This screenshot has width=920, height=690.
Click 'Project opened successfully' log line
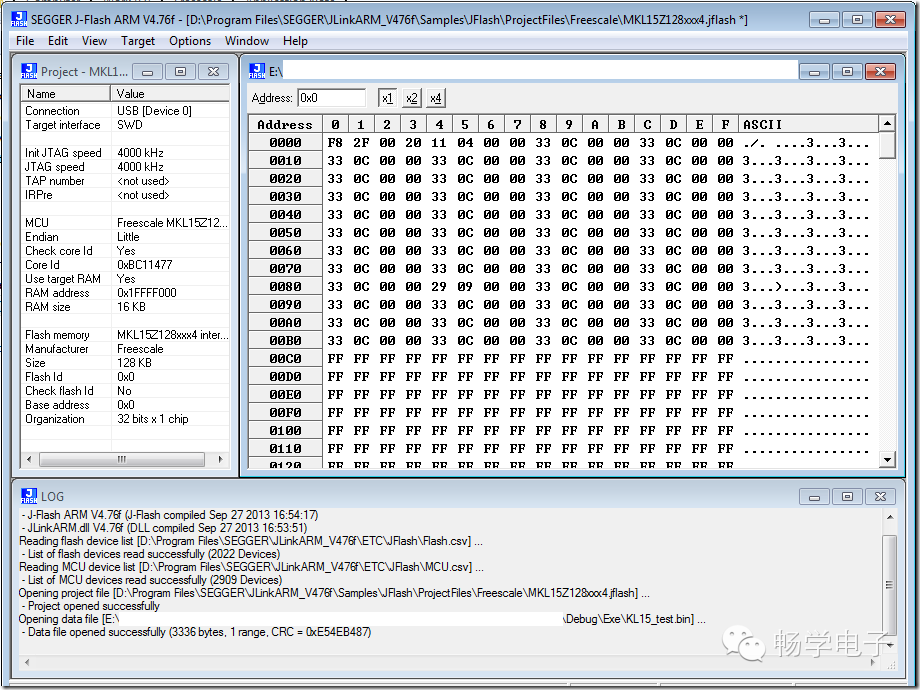coord(90,606)
